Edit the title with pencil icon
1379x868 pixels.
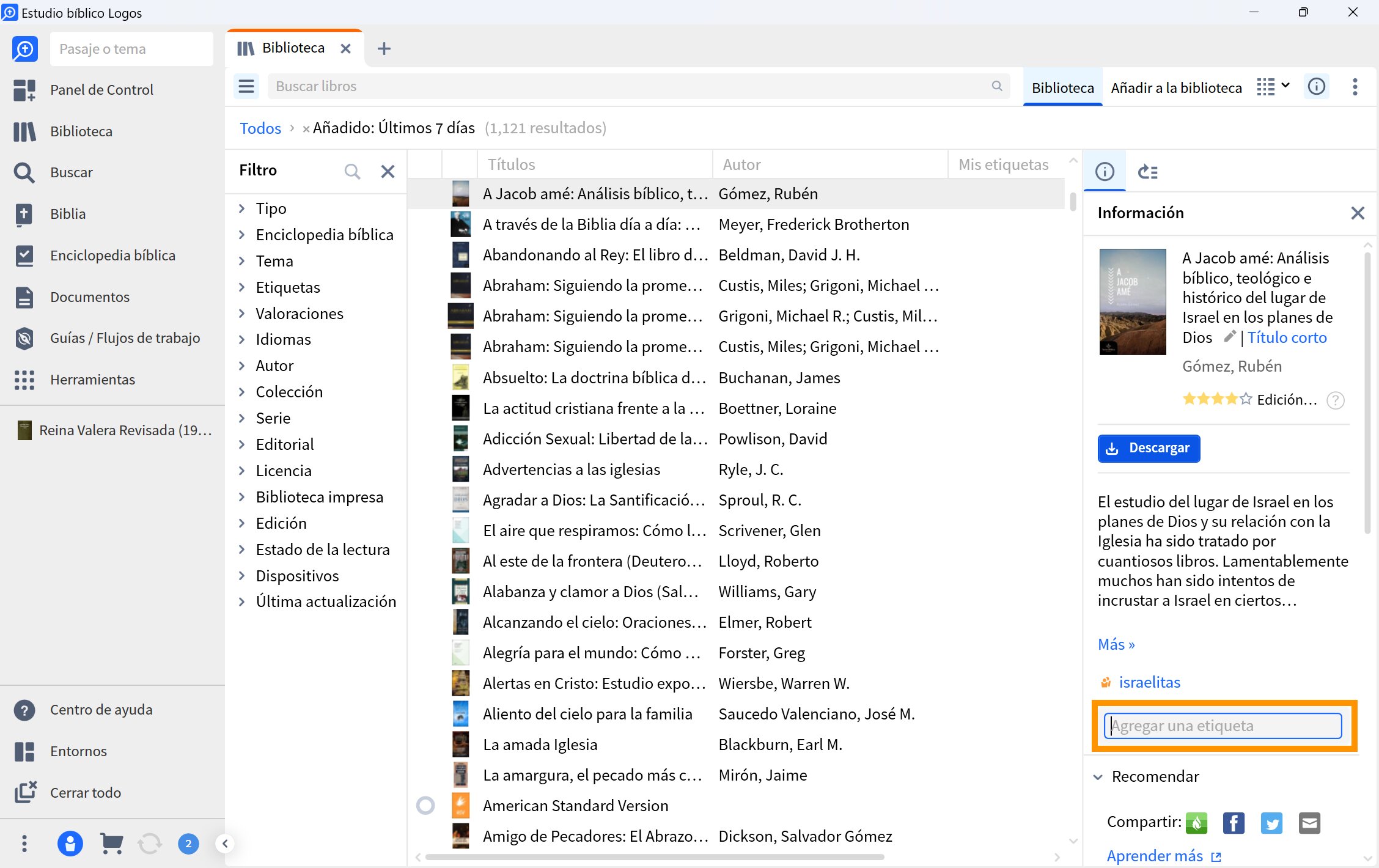click(x=1230, y=337)
